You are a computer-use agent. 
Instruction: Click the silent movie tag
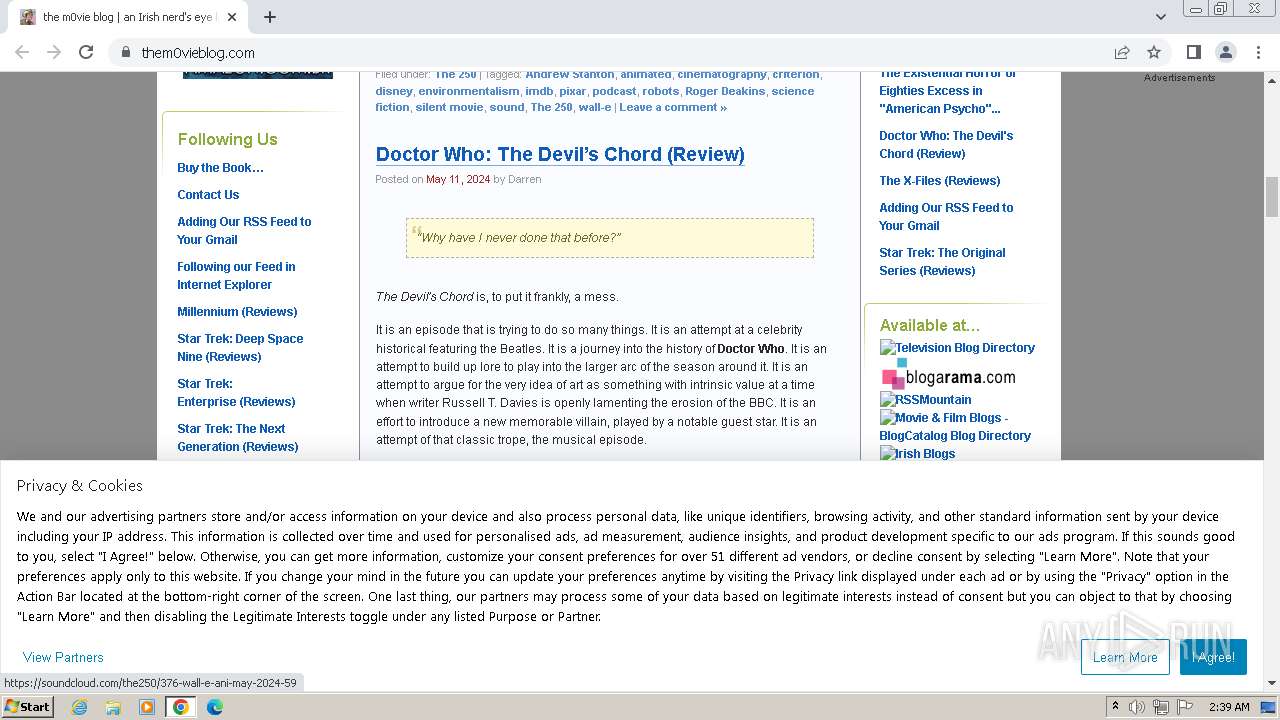click(x=449, y=107)
